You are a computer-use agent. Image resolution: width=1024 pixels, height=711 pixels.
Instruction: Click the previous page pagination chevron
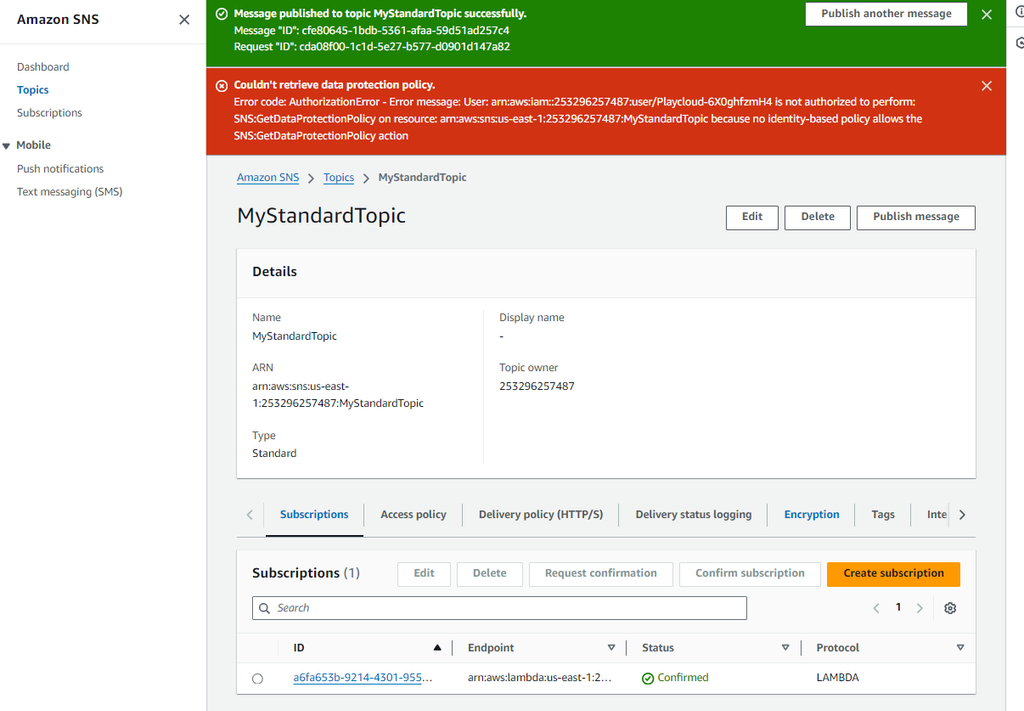click(876, 607)
